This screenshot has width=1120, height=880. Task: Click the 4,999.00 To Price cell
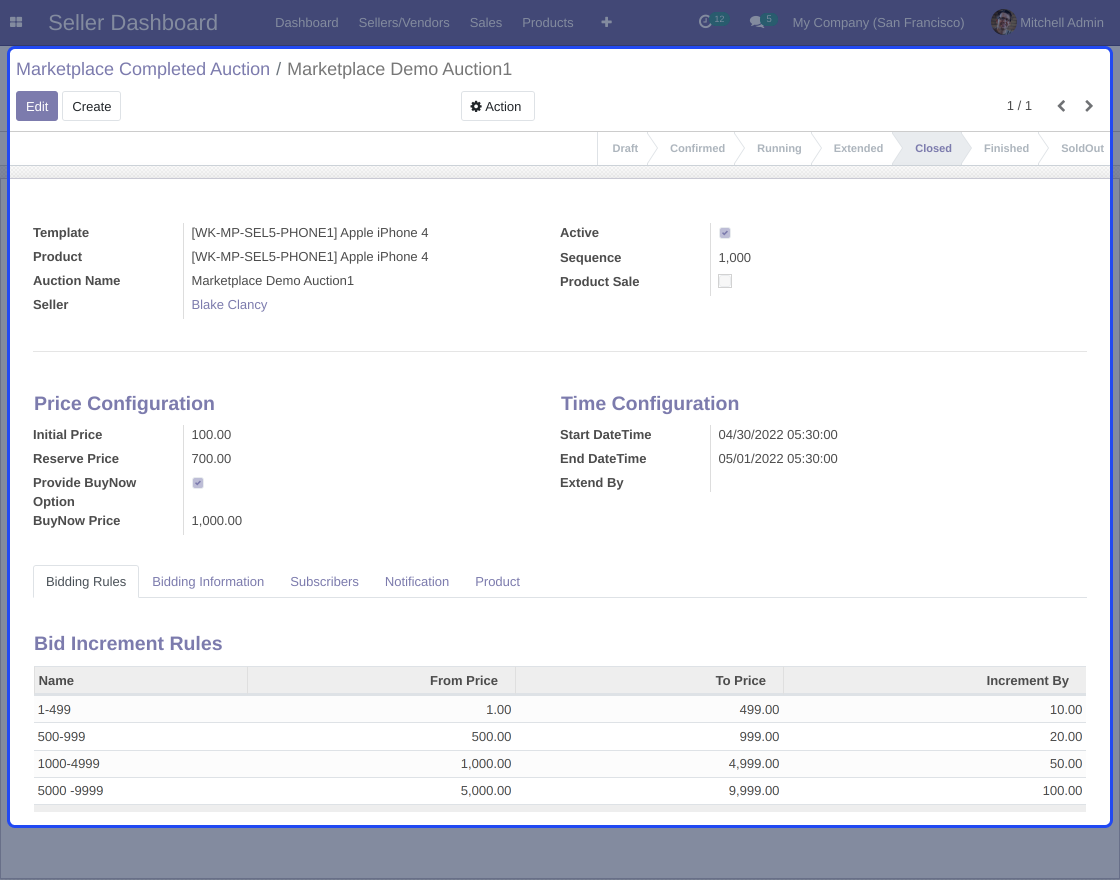tap(754, 764)
